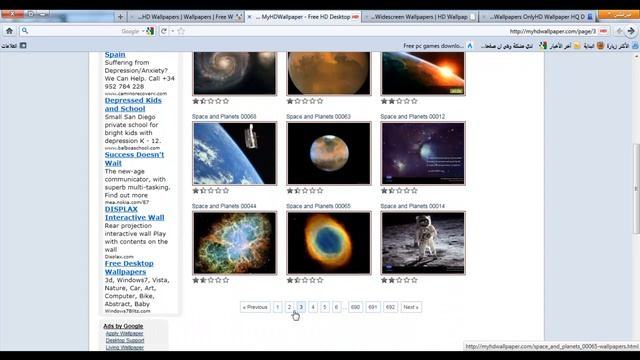
Task: Go to the Next » page
Action: (411, 307)
